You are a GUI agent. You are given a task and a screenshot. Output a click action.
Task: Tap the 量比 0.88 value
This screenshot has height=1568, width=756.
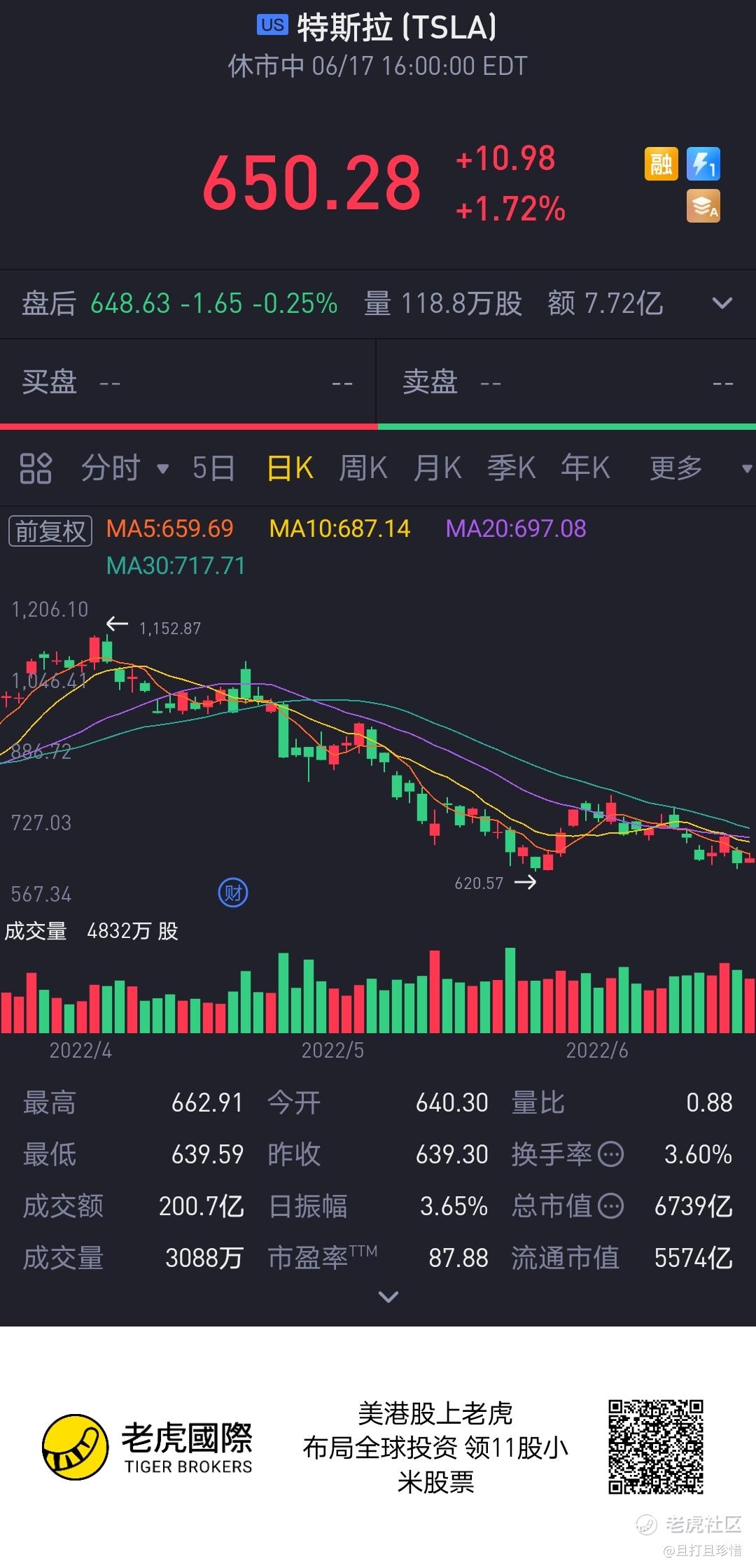coord(709,1103)
